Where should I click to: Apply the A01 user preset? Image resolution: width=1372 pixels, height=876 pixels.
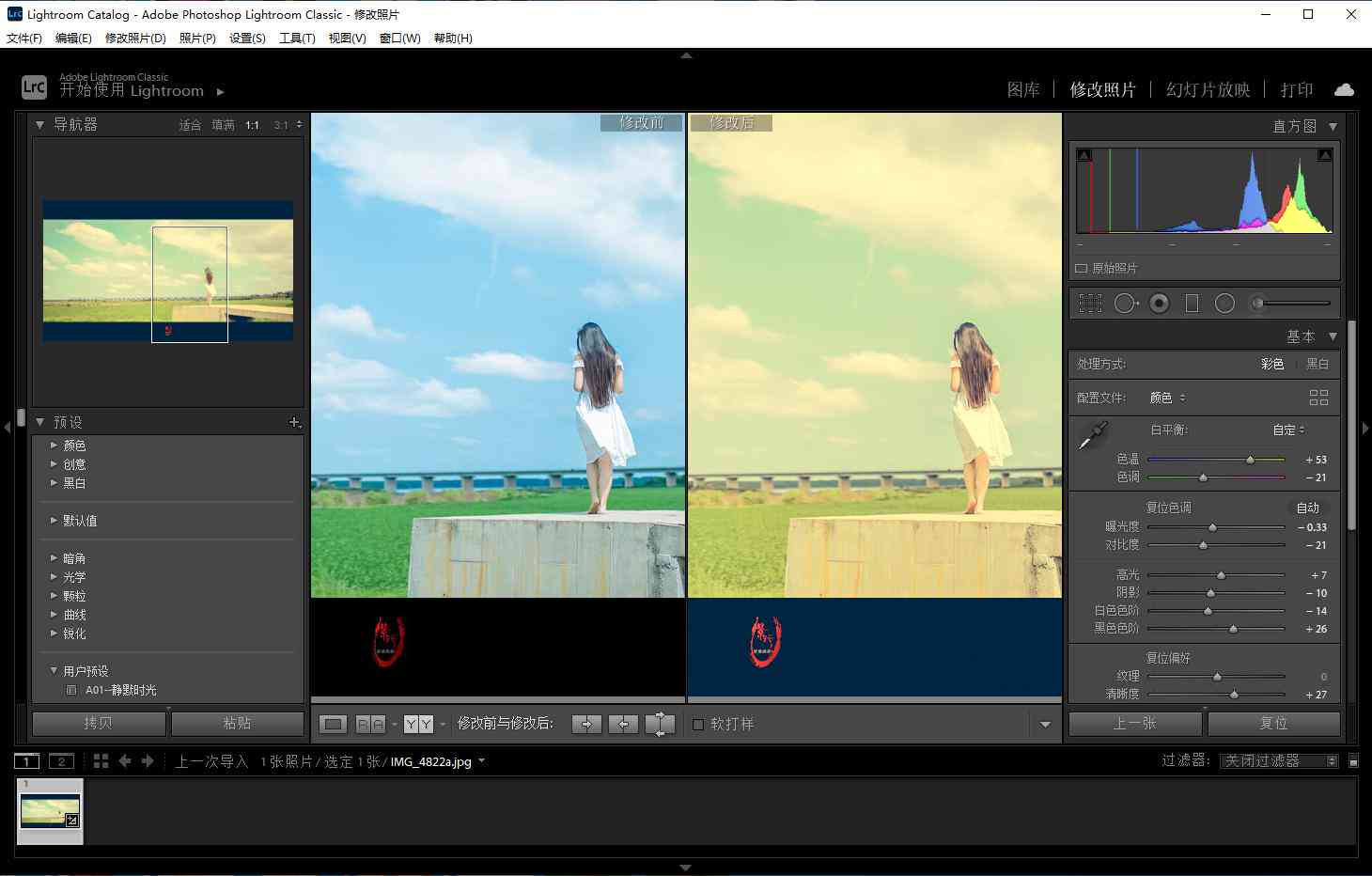click(121, 690)
